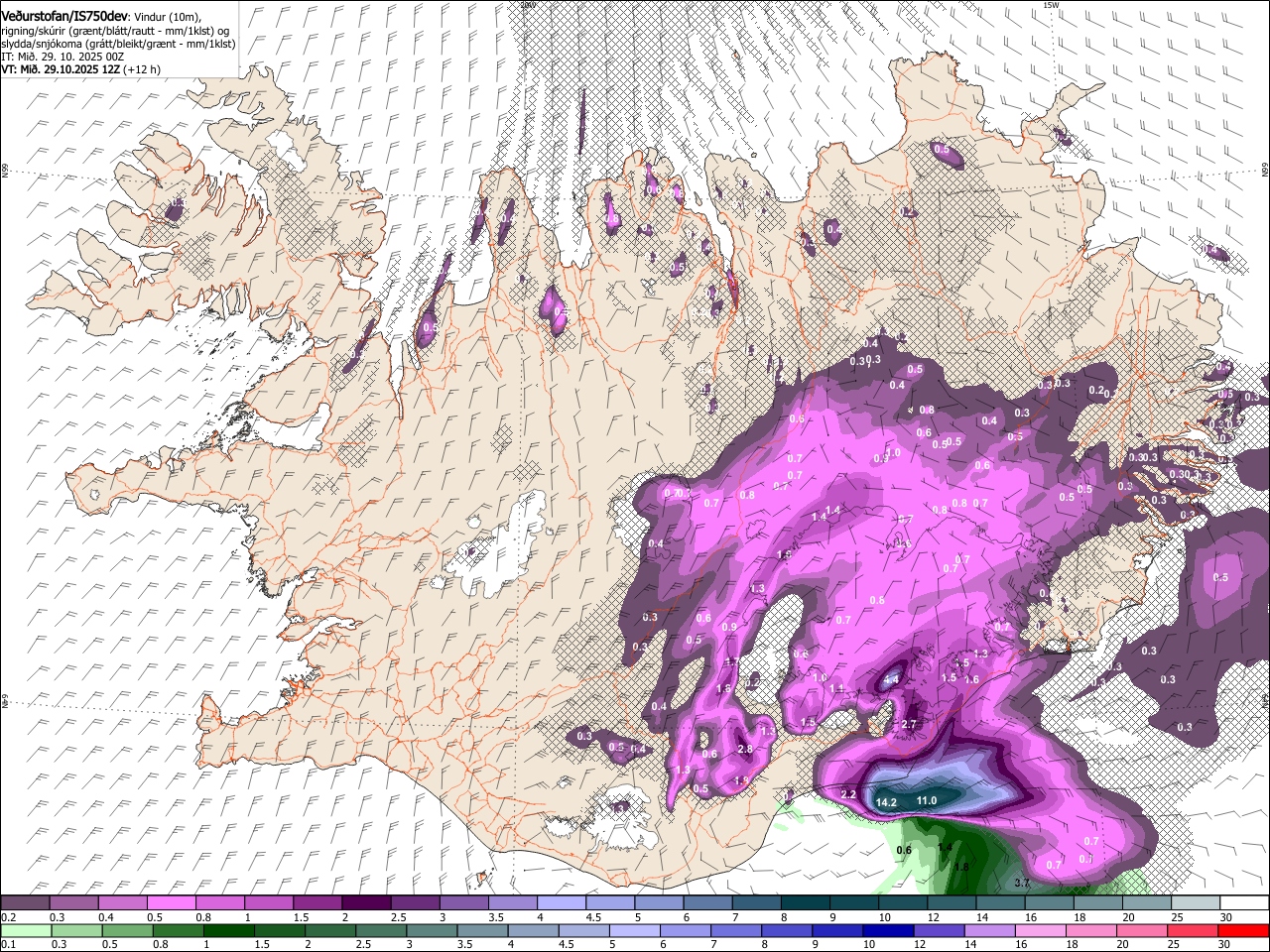Select rain legend swatch between 5 and 6

pos(635,930)
